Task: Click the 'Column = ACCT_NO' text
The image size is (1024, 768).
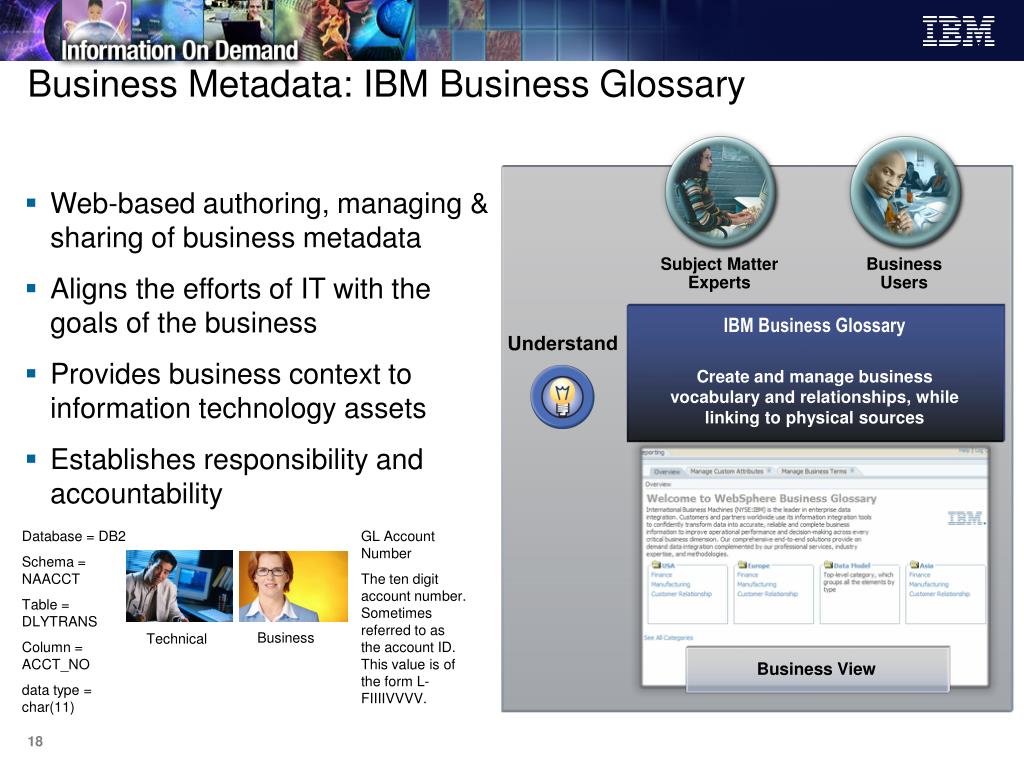Action: point(56,656)
